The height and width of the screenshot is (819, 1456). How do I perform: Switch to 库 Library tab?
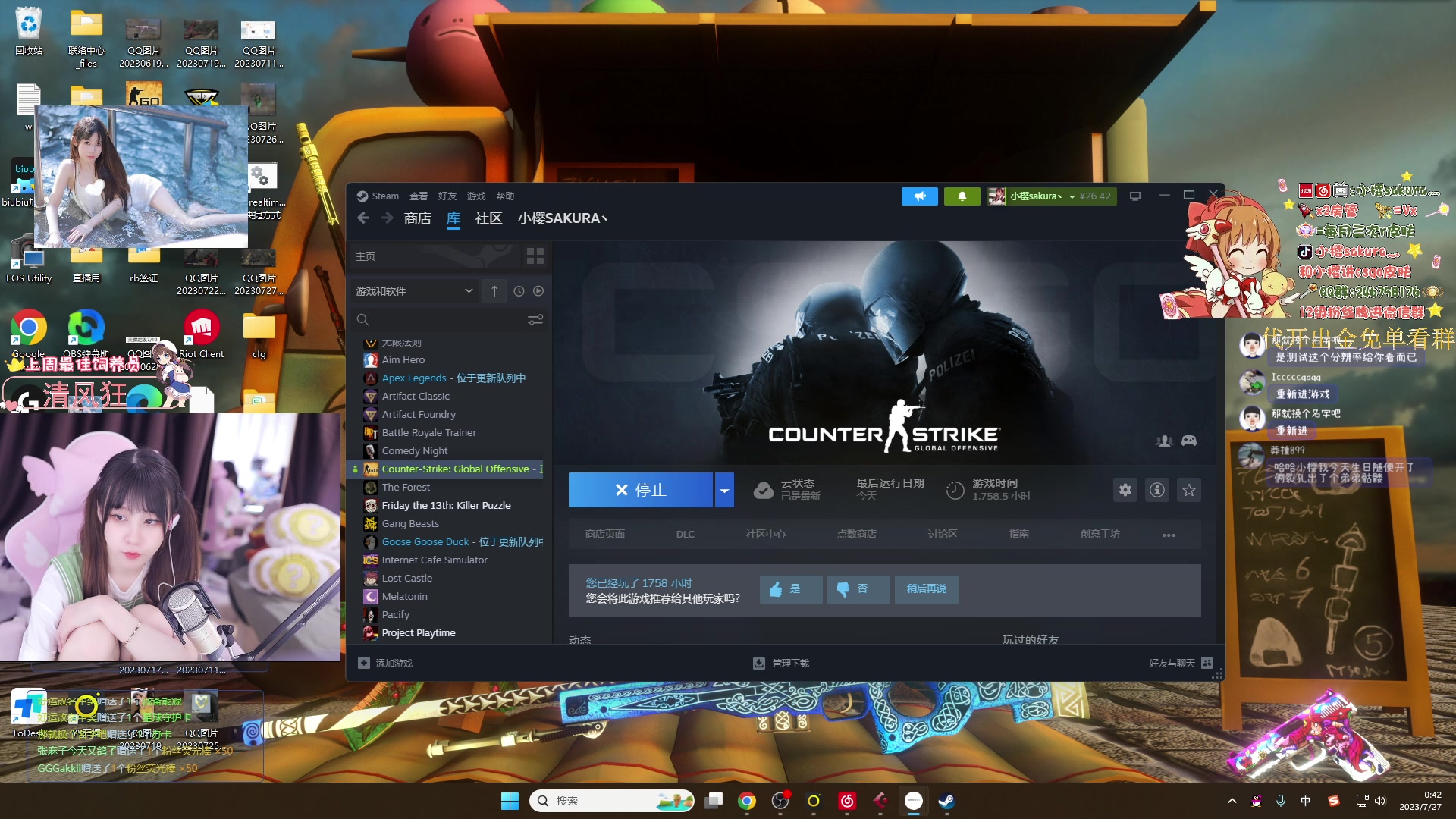[453, 218]
